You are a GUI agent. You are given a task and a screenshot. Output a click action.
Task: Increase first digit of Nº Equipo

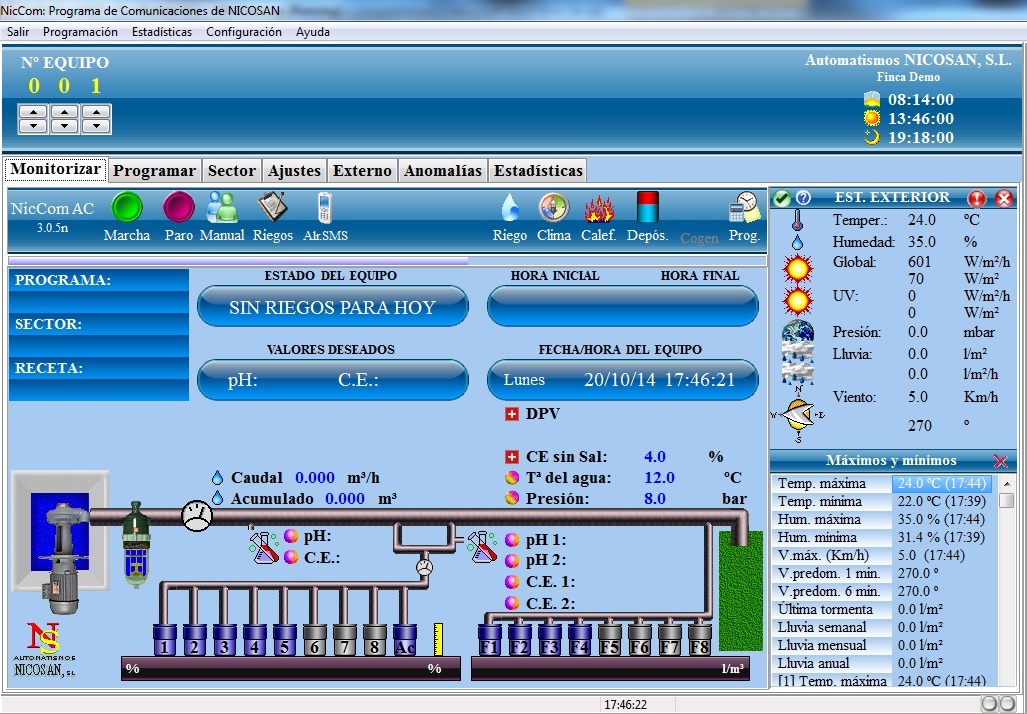(x=33, y=111)
